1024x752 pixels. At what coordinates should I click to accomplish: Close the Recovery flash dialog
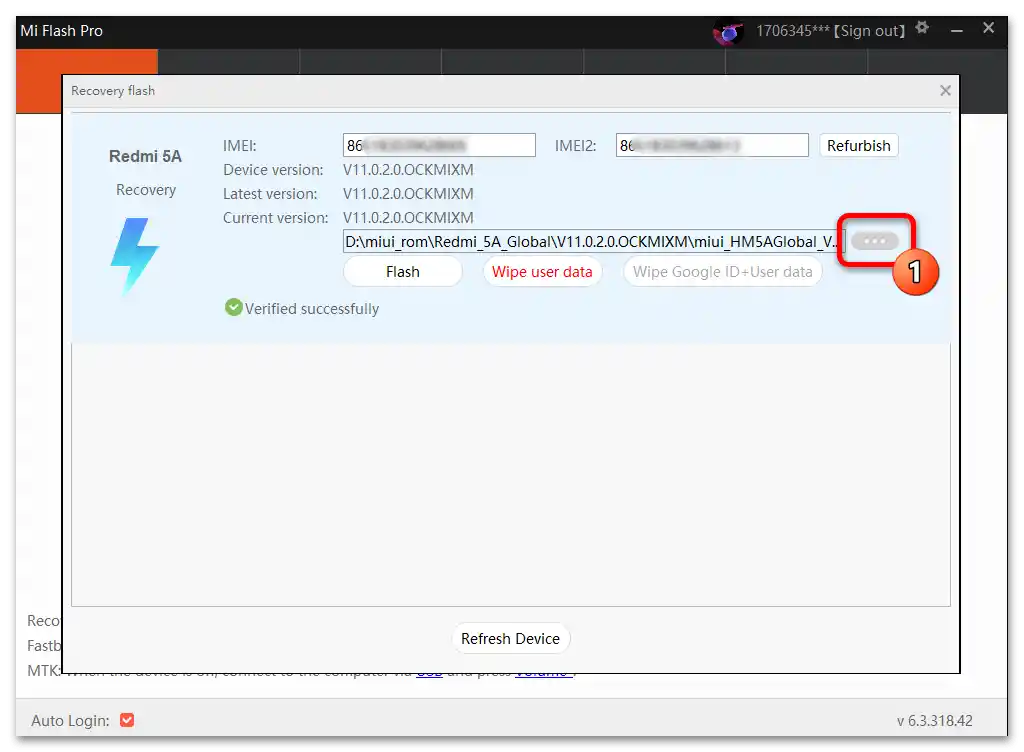coord(945,91)
